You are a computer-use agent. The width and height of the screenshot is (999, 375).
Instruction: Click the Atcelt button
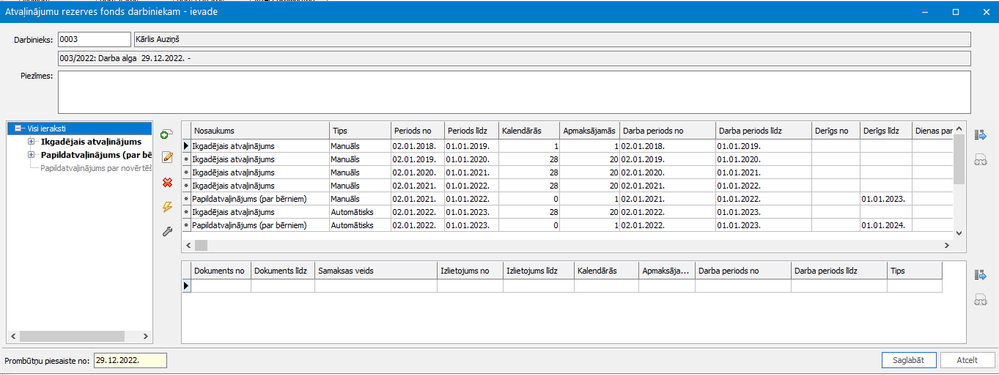[967, 360]
